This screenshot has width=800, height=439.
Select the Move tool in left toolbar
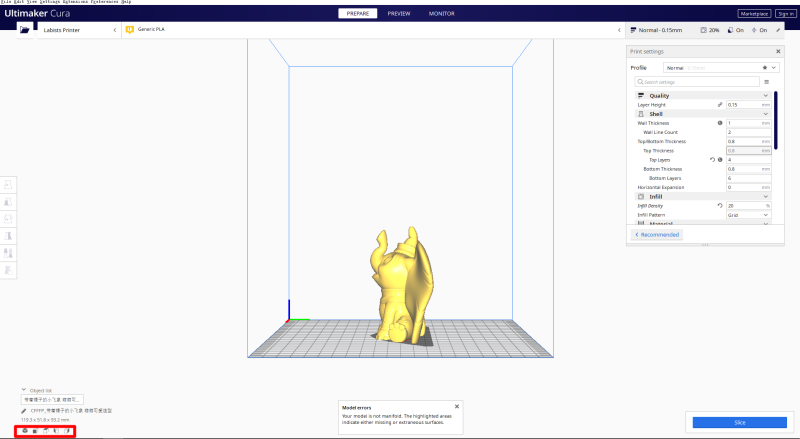8,185
